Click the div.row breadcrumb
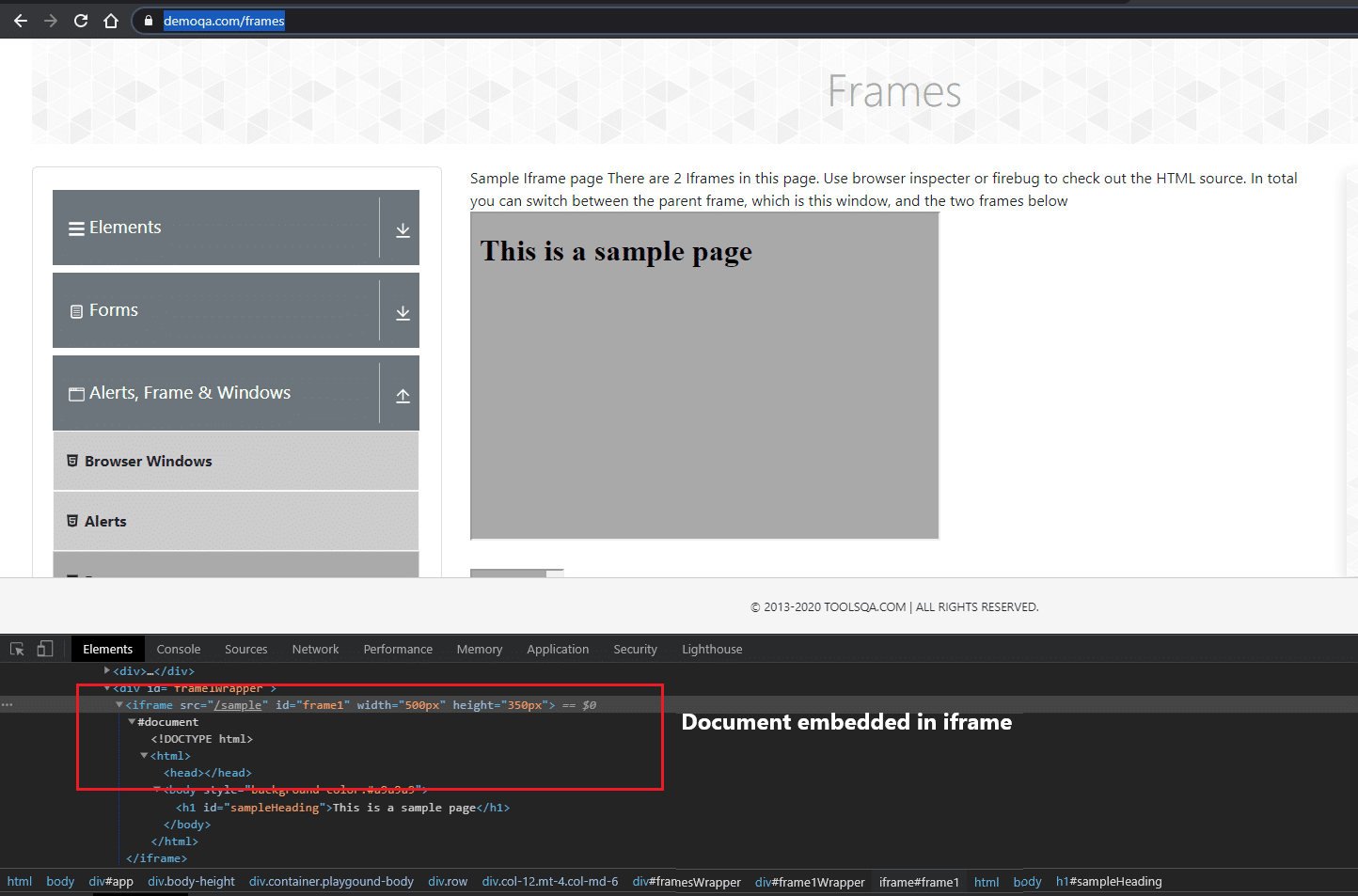This screenshot has width=1358, height=896. coord(448,881)
